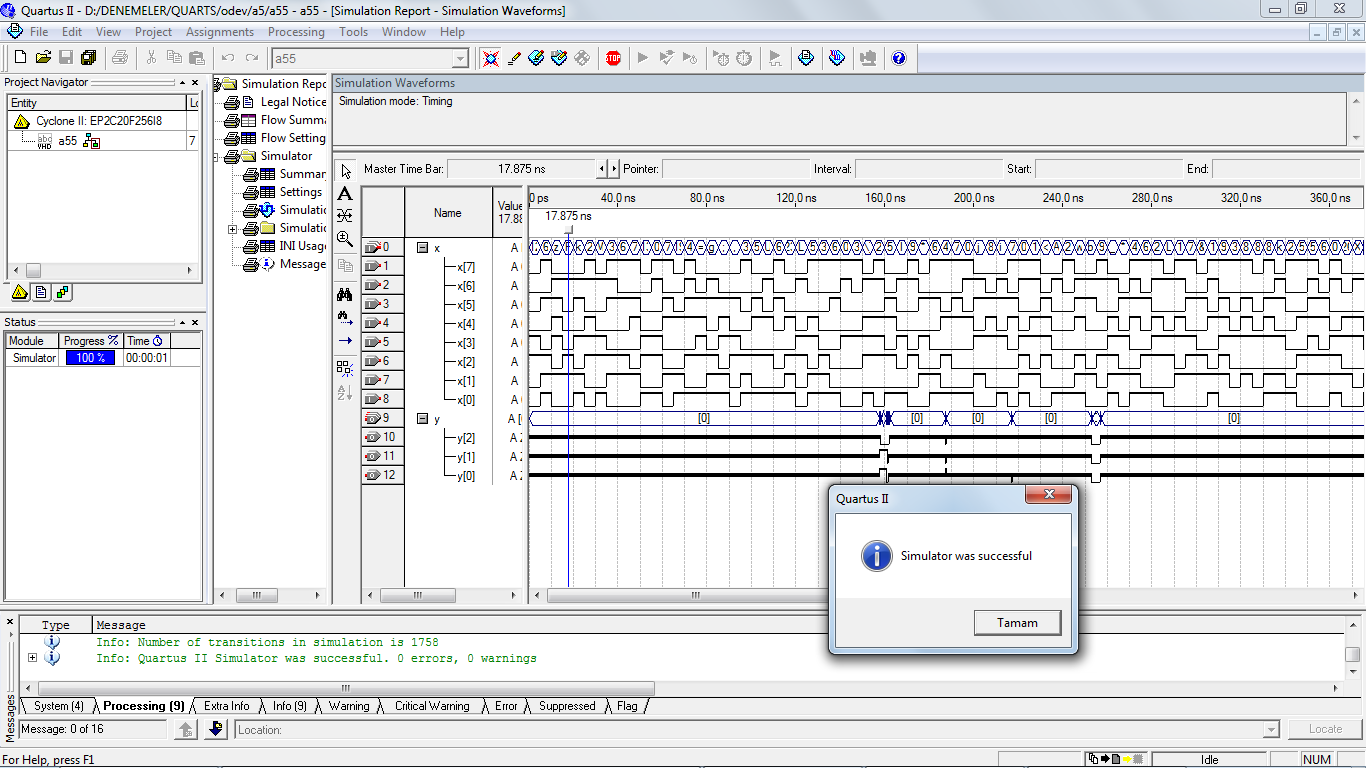Switch to the Extra Info tab
The image size is (1366, 768).
(226, 706)
